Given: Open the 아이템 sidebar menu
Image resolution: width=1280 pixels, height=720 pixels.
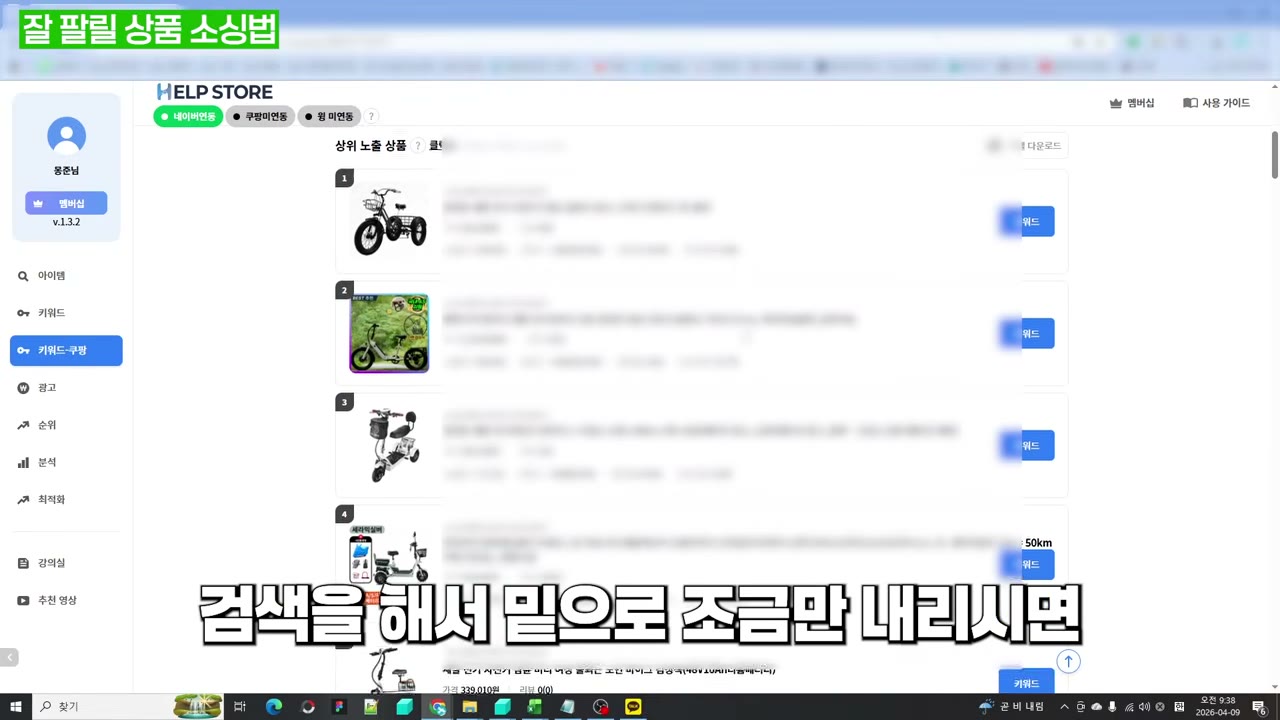Looking at the screenshot, I should 66,276.
